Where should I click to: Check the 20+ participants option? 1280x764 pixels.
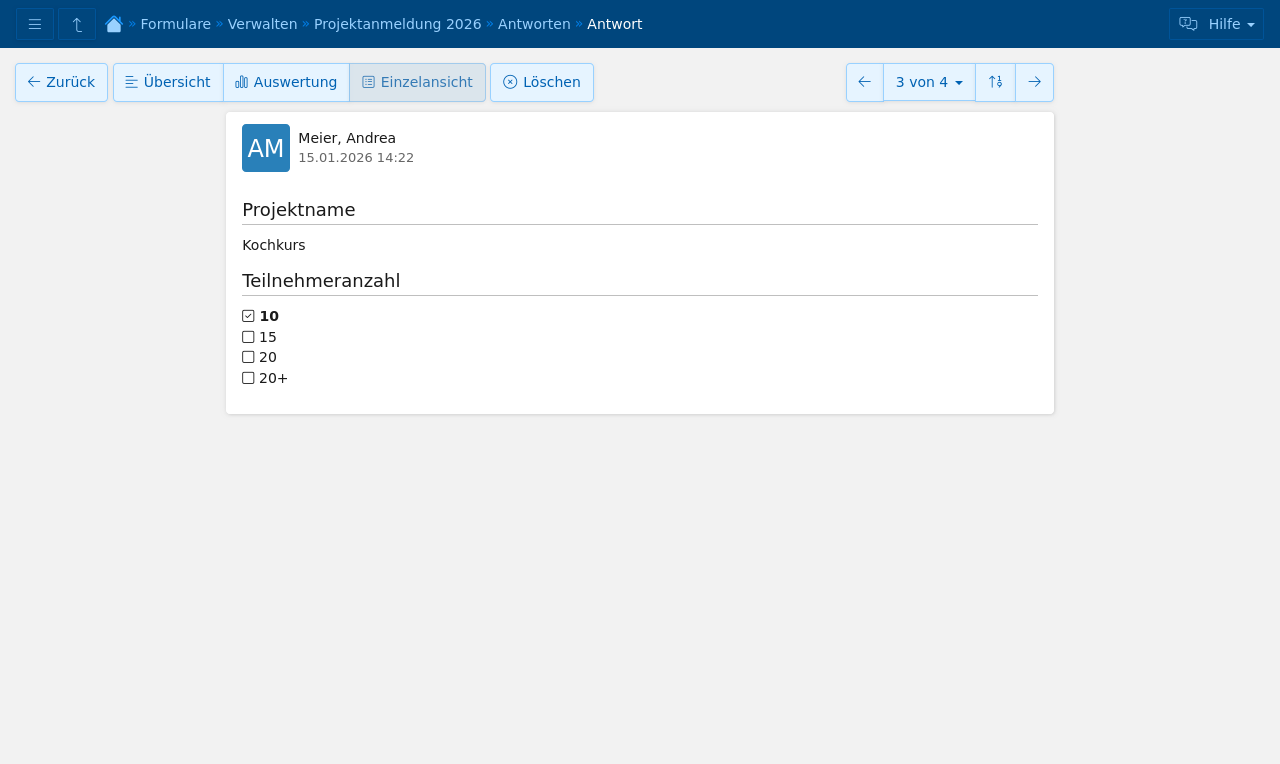click(249, 378)
